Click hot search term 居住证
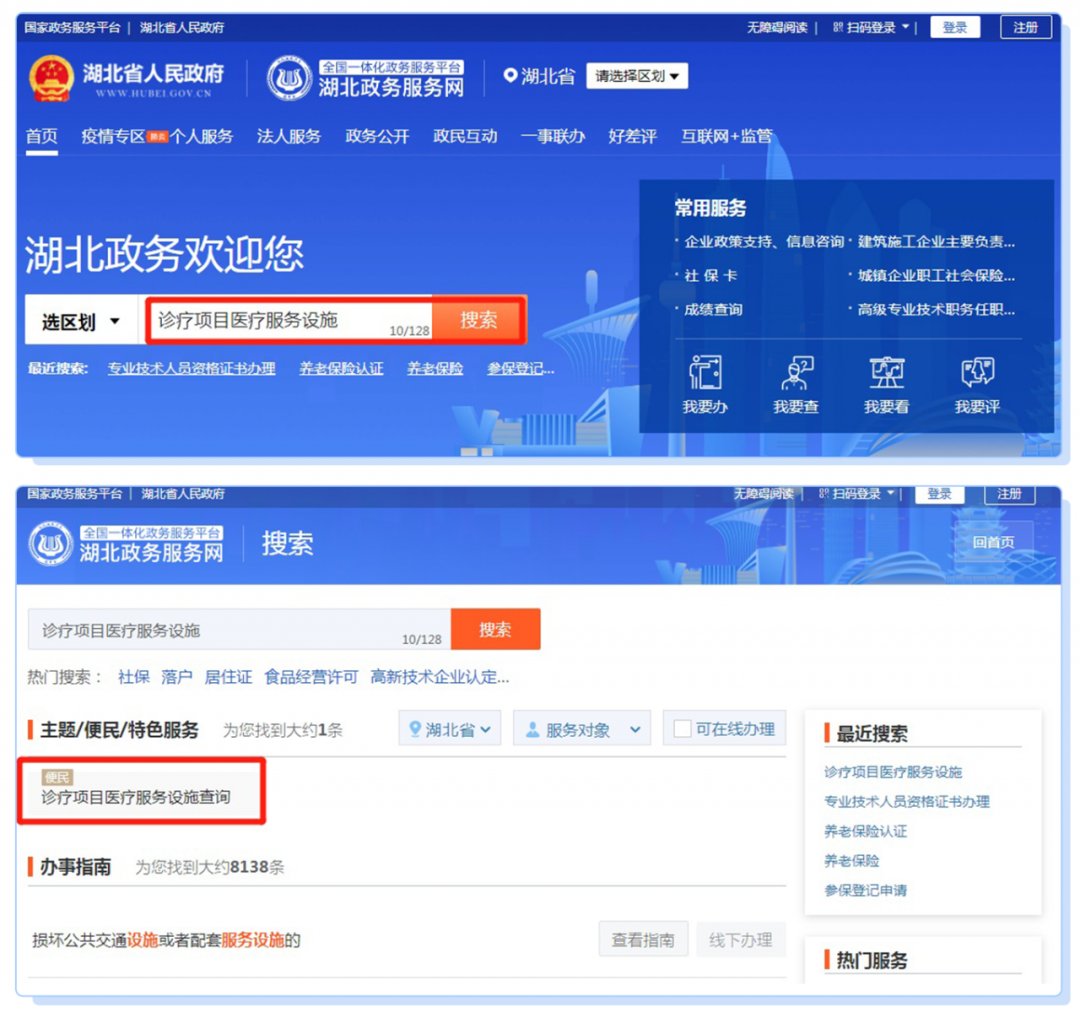The height and width of the screenshot is (1018, 1080). tap(228, 676)
